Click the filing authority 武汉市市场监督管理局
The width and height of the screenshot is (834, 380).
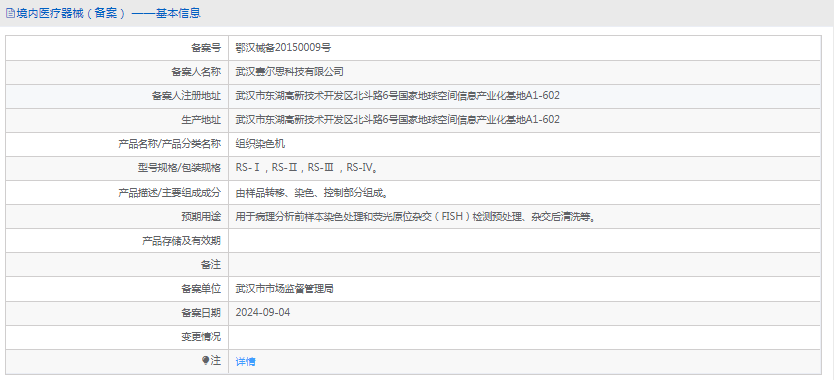[x=285, y=289]
